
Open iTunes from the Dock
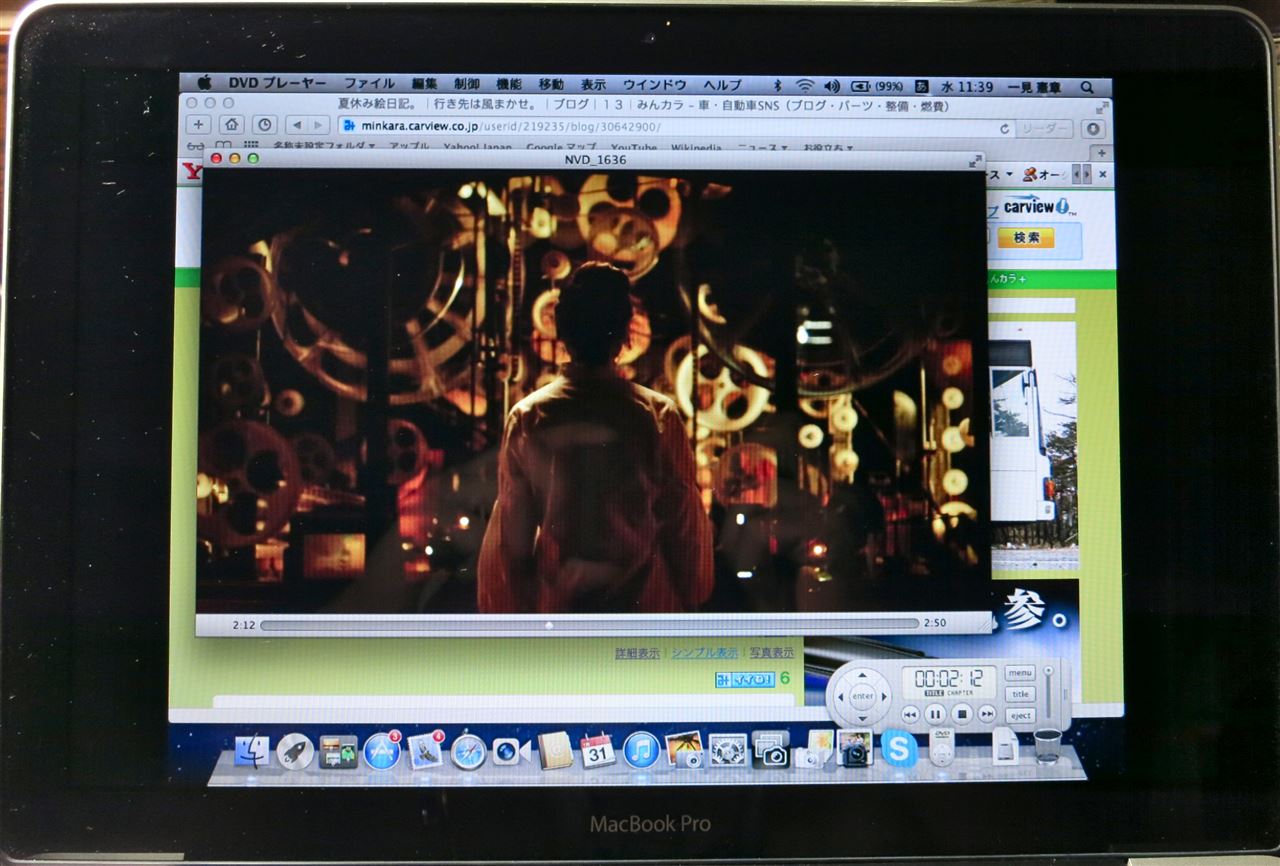[x=641, y=750]
